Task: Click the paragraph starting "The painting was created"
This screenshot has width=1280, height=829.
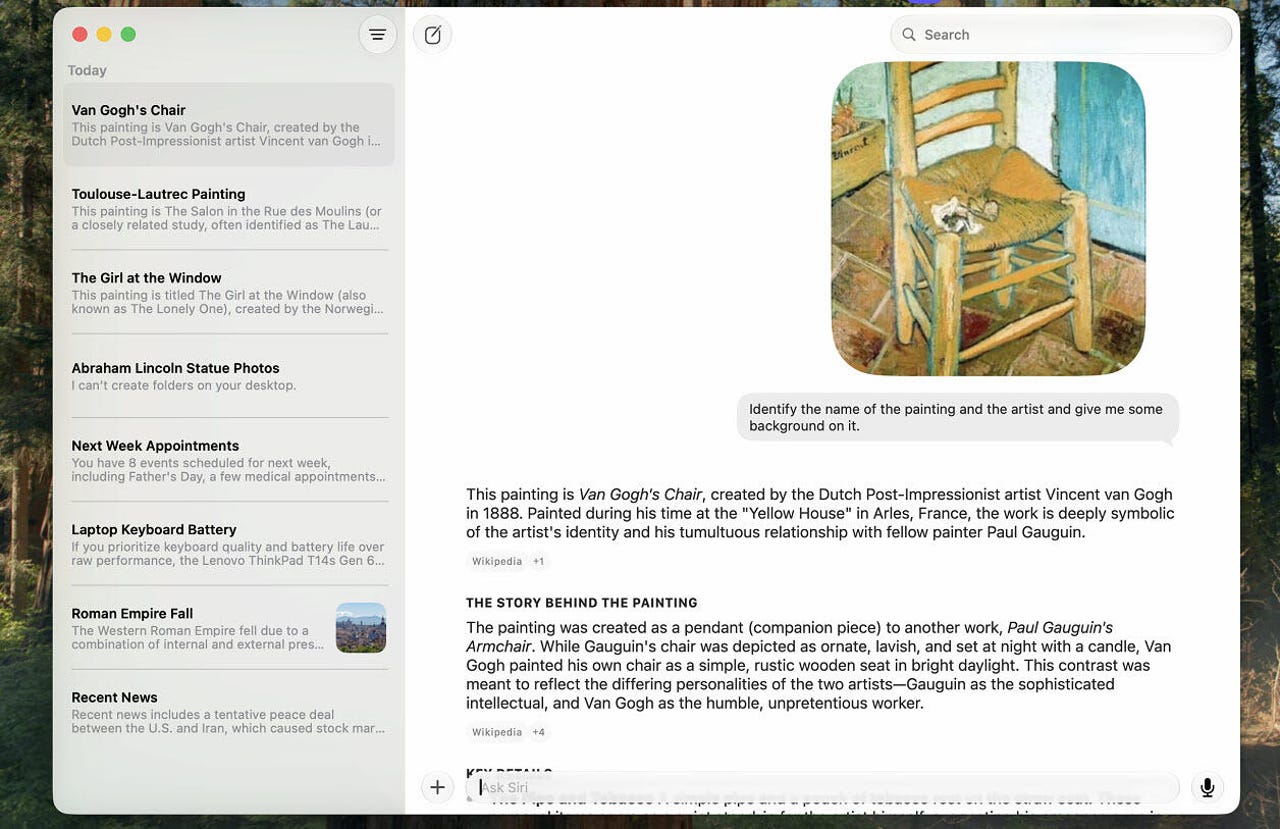Action: pos(820,665)
